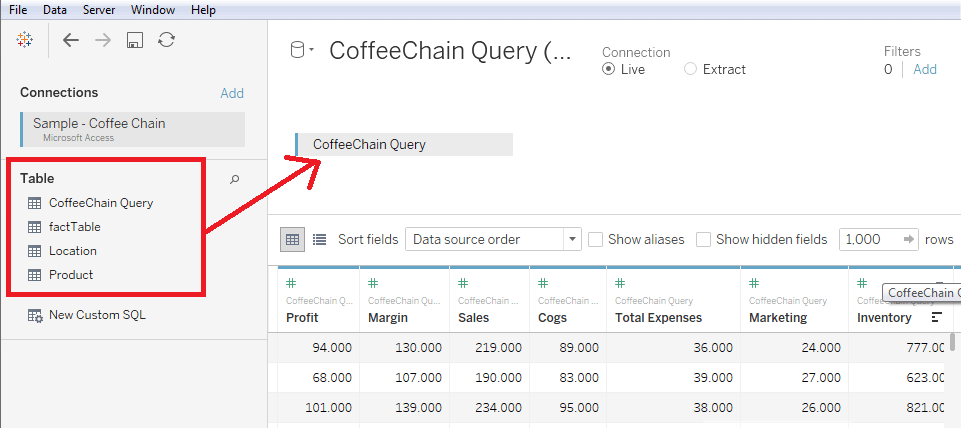Click New Custom SQL option
This screenshot has width=961, height=428.
[97, 315]
